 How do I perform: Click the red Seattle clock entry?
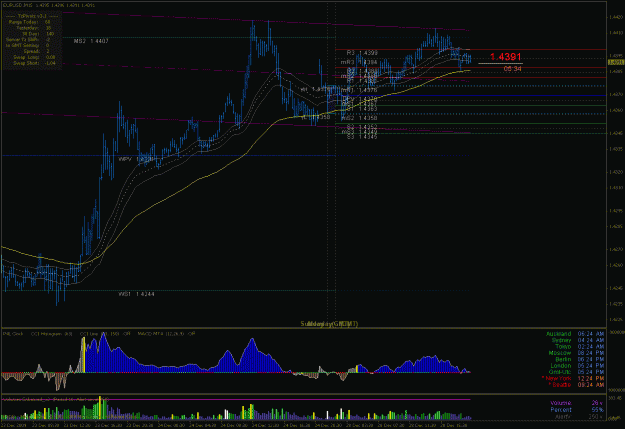click(x=576, y=384)
